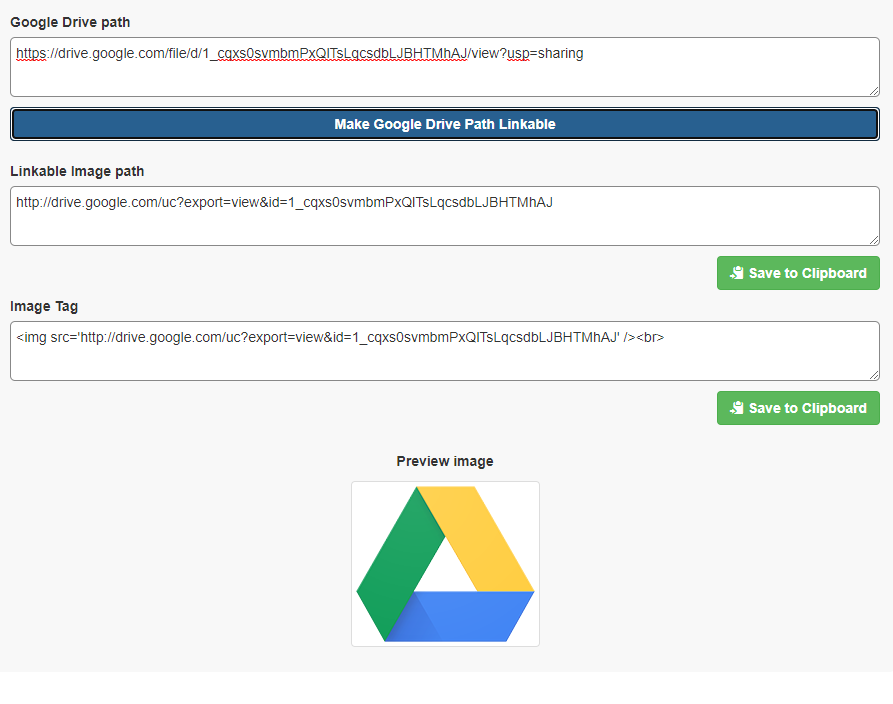The image size is (893, 704).
Task: Click the Make Google Drive Path Linkable button
Action: (445, 124)
